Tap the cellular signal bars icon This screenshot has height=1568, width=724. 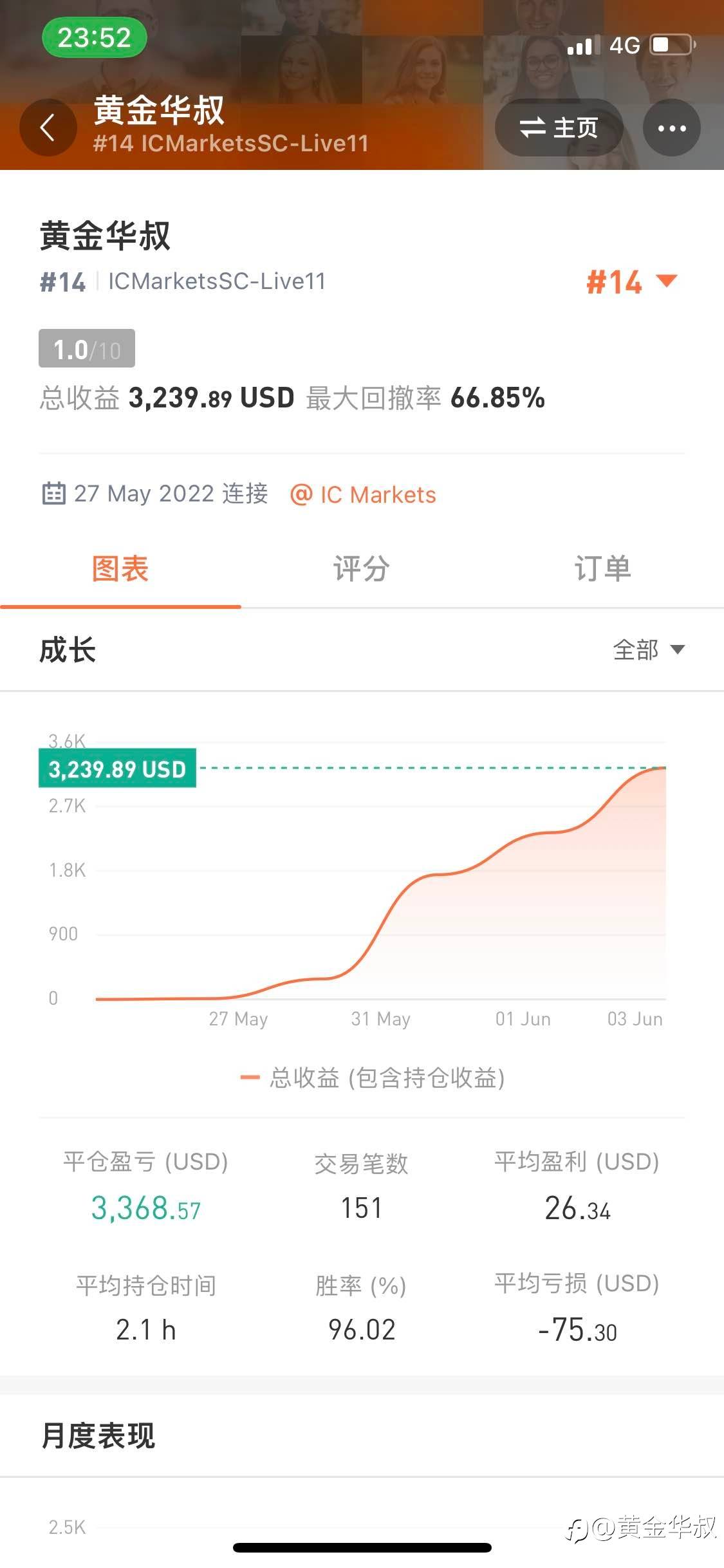[x=583, y=45]
